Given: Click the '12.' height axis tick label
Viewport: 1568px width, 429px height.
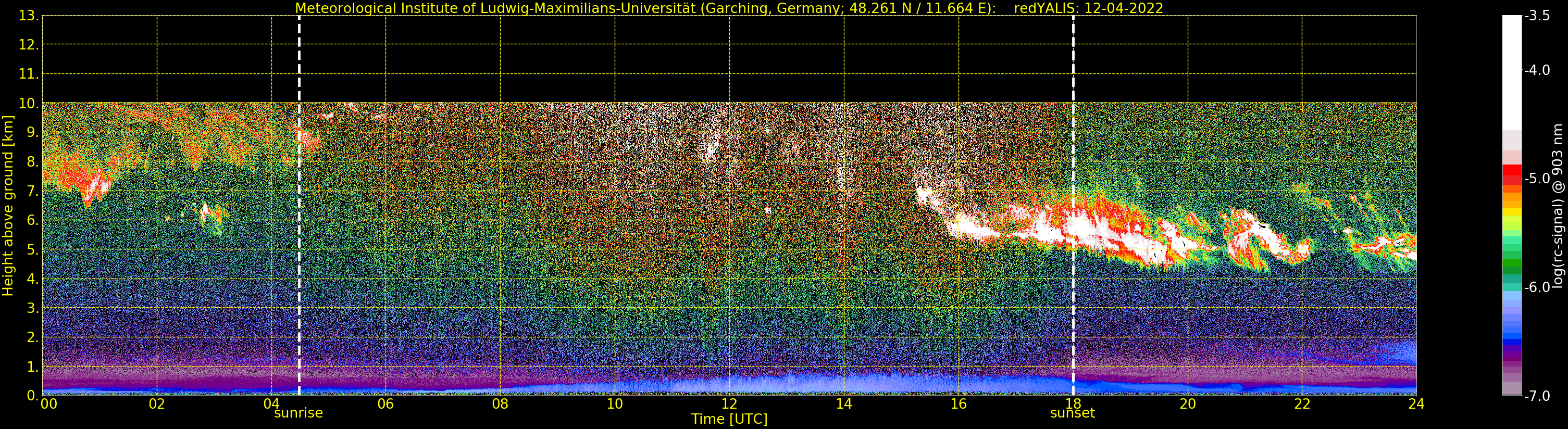Looking at the screenshot, I should coord(29,45).
